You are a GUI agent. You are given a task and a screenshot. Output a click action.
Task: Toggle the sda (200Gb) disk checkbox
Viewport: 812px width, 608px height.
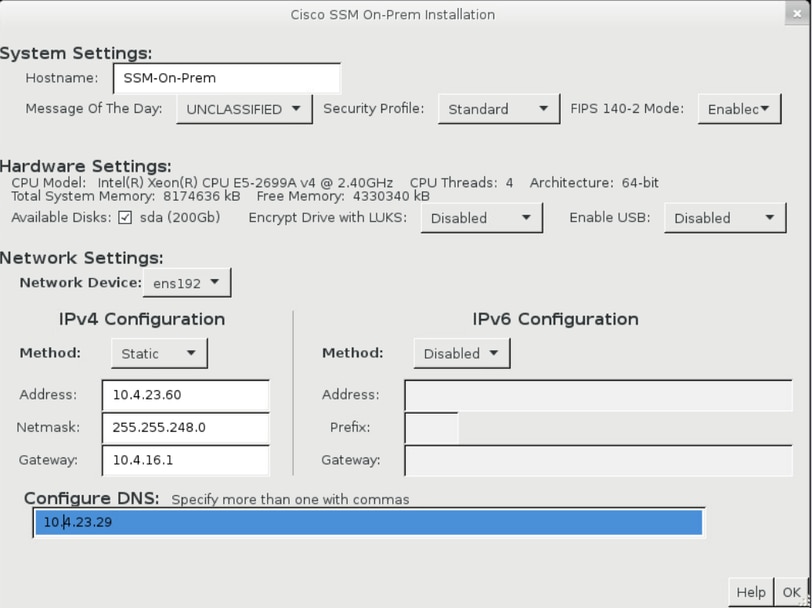point(125,218)
